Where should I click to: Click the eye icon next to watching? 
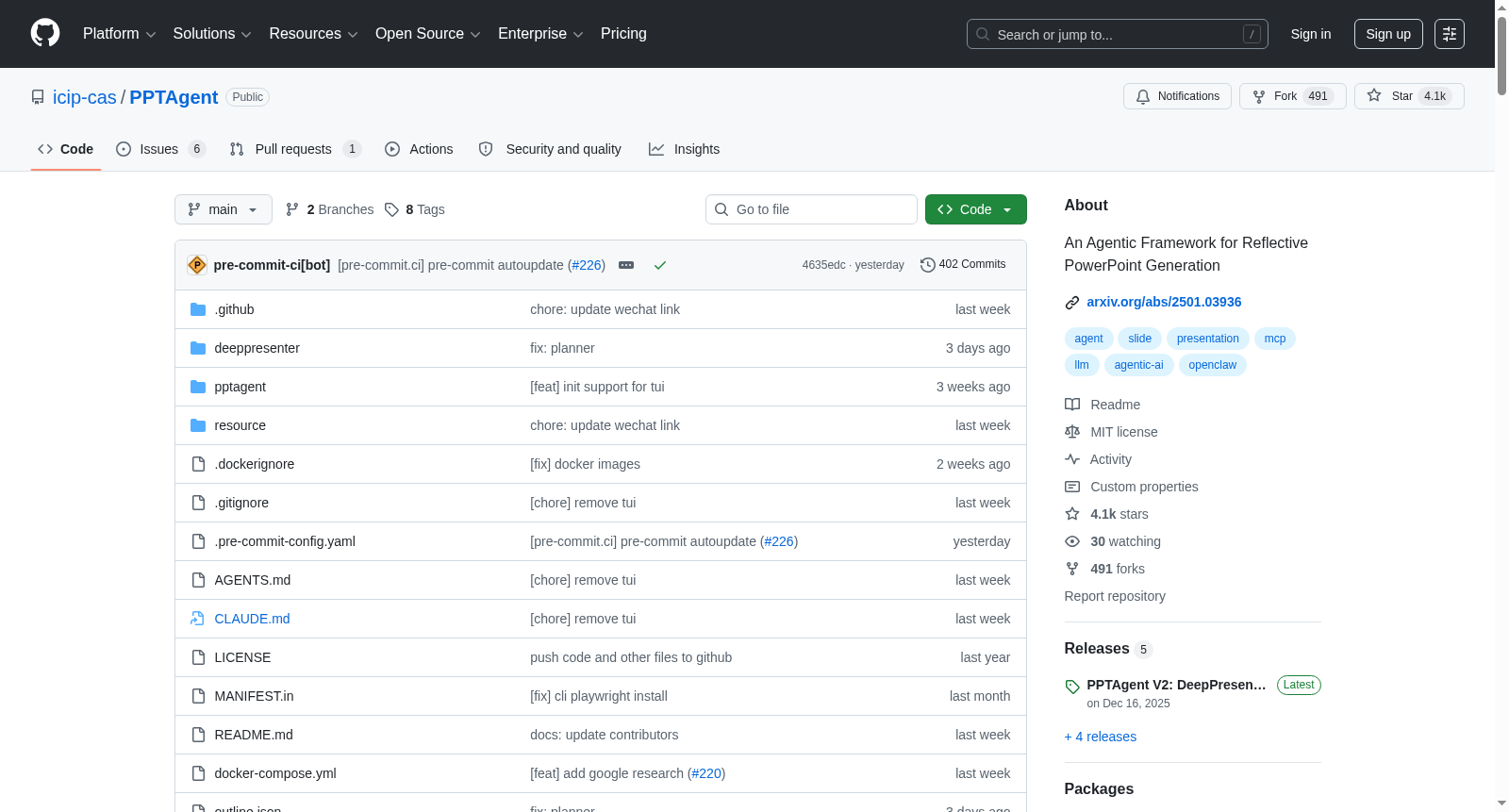(1072, 541)
